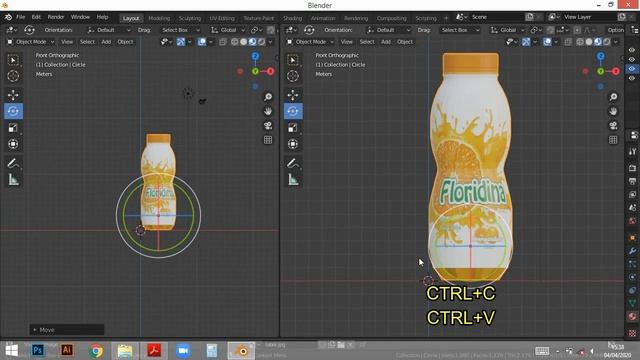Open Object Data properties green triangle tab
Screen dimensions: 640x360
(632, 303)
